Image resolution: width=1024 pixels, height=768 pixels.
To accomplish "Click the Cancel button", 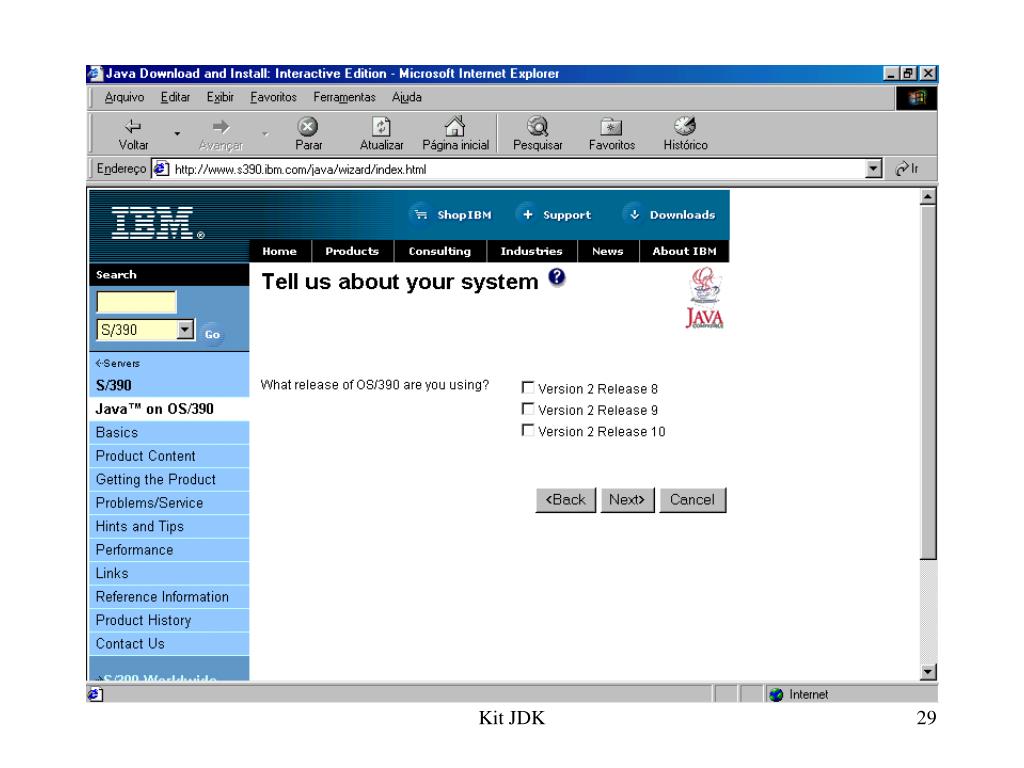I will click(692, 500).
